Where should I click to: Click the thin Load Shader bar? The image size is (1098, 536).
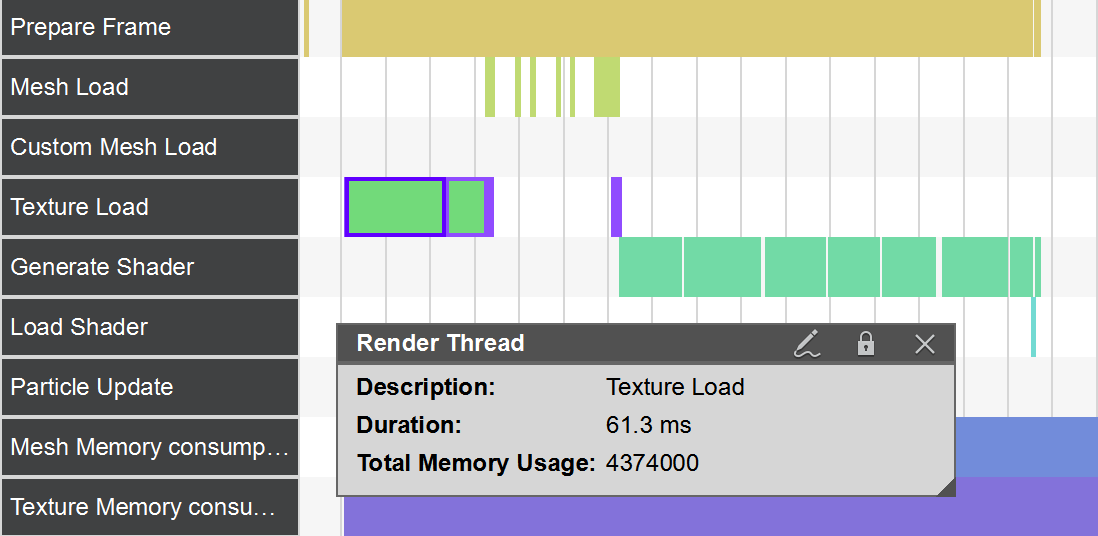(1033, 327)
